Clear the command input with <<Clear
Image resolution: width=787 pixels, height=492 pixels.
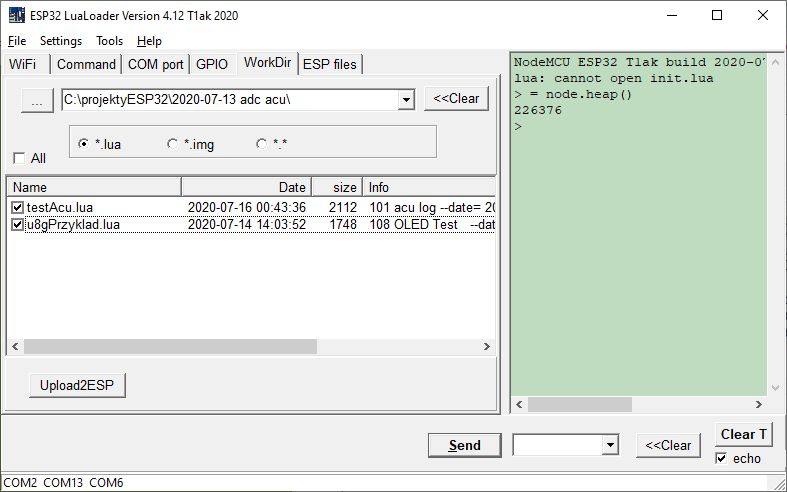tap(668, 445)
